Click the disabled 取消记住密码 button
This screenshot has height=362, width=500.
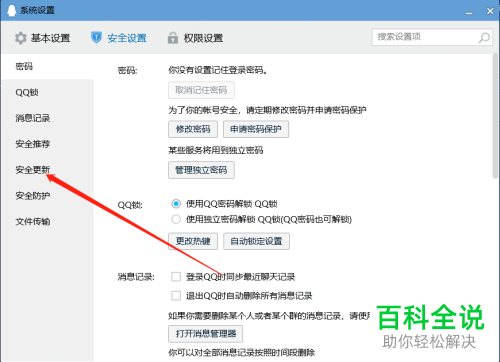(201, 90)
